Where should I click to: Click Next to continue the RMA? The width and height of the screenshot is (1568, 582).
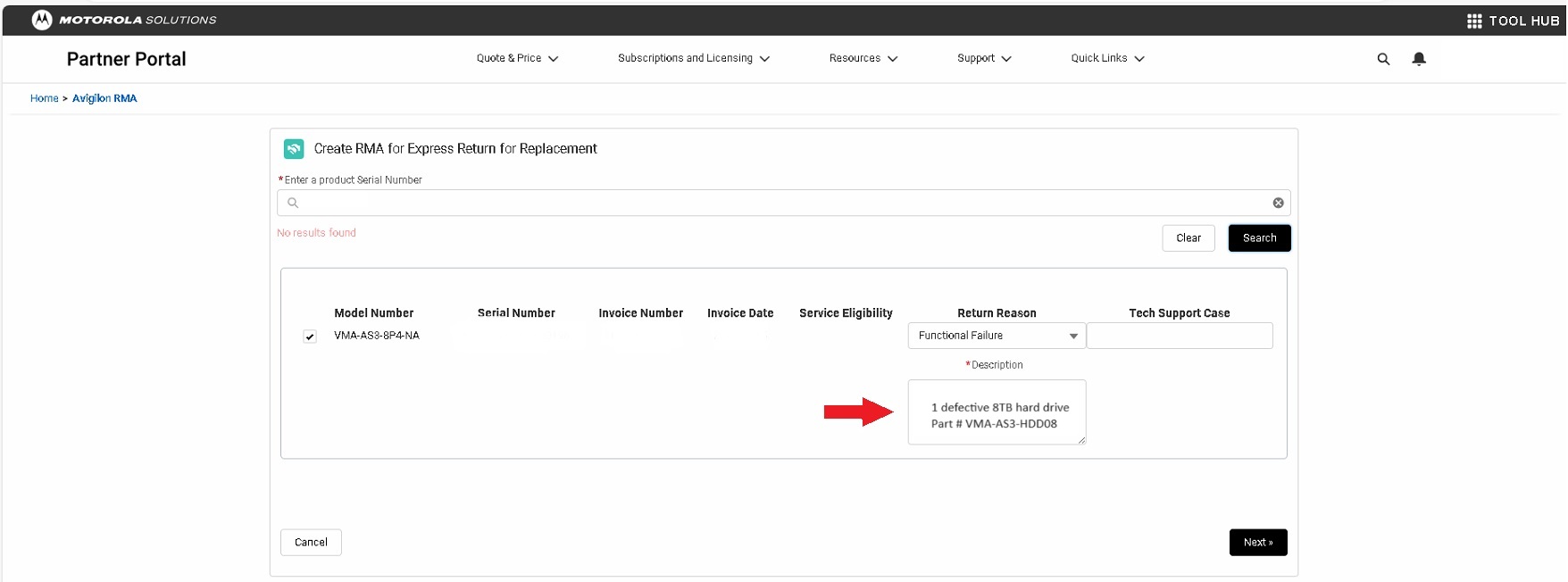(1257, 543)
